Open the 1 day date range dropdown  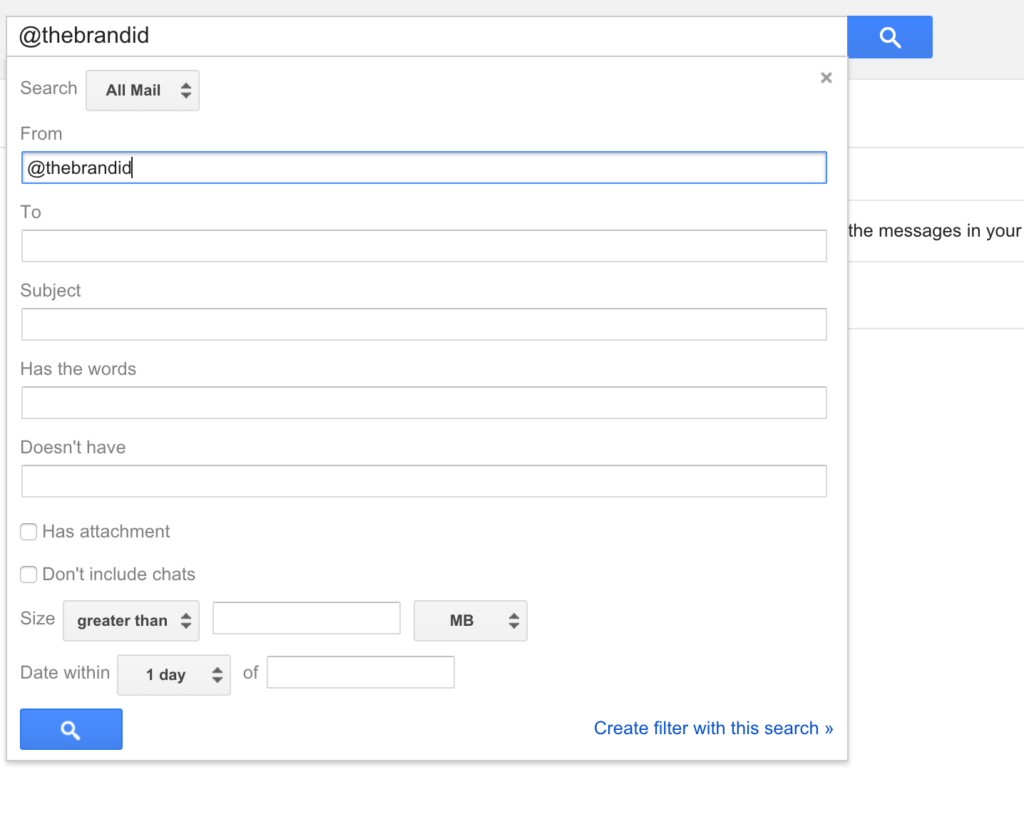click(x=173, y=675)
